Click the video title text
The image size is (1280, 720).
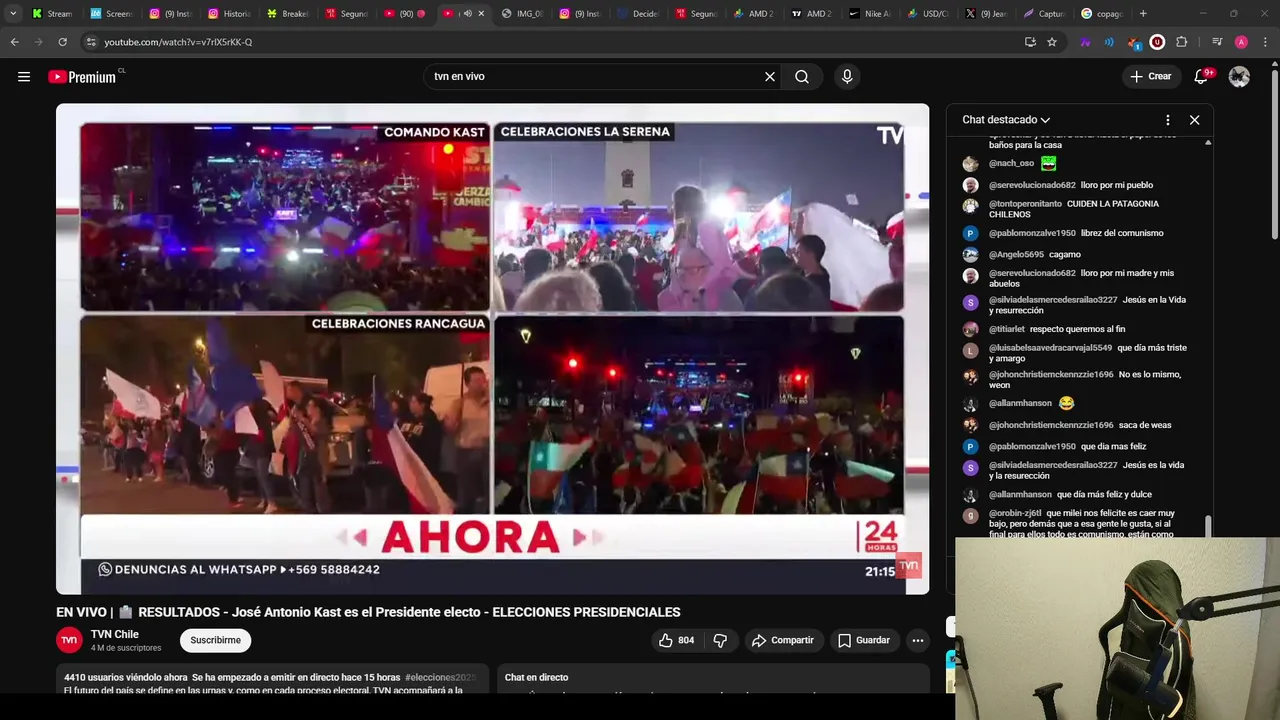368,612
